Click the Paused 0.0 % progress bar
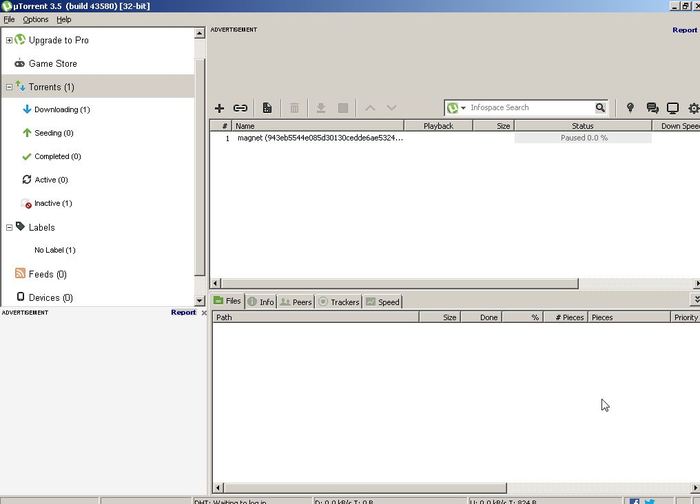 point(583,138)
